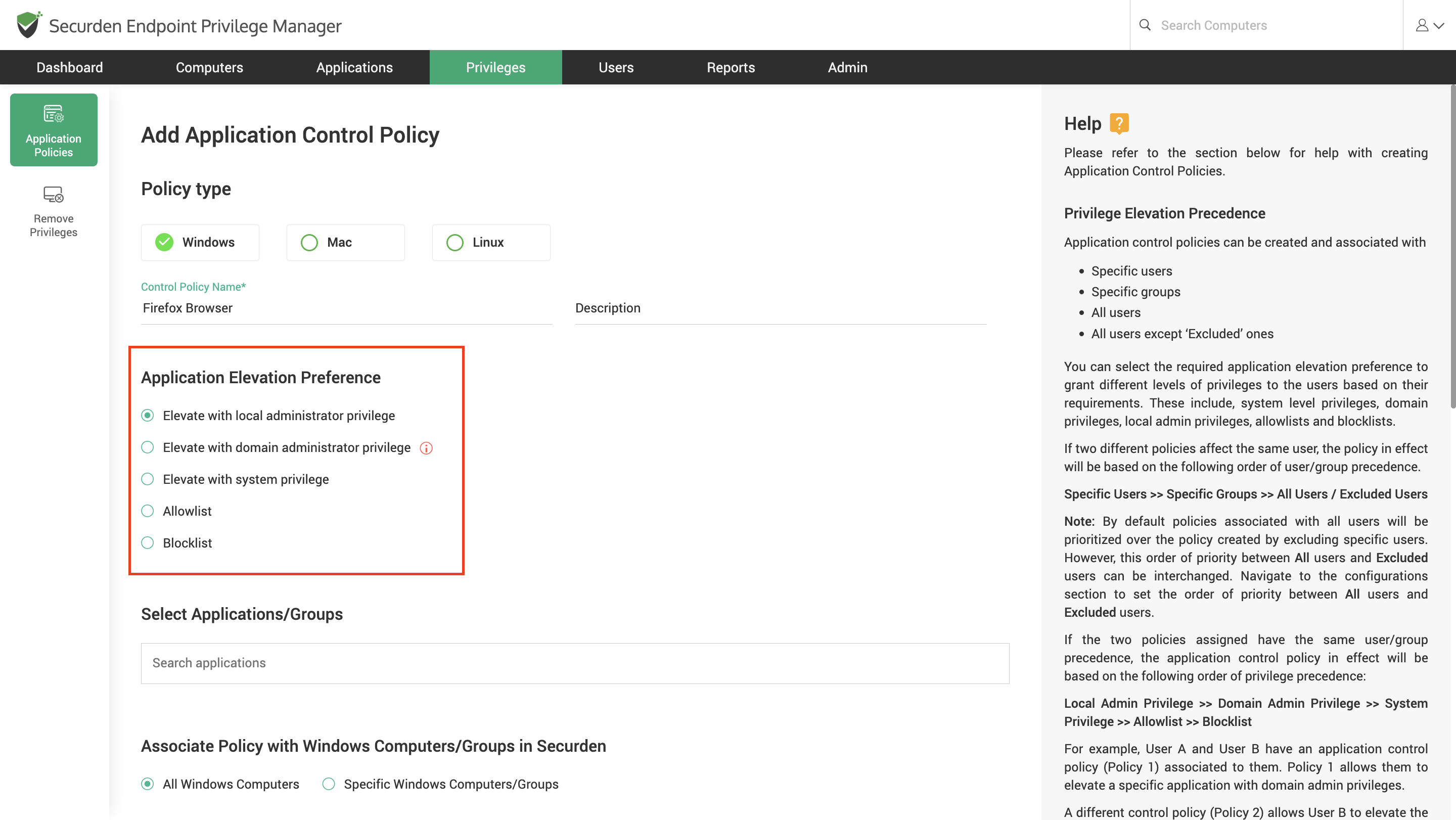Screen dimensions: 1456x820
Task: Click the search magnifier icon
Action: coord(1145,25)
